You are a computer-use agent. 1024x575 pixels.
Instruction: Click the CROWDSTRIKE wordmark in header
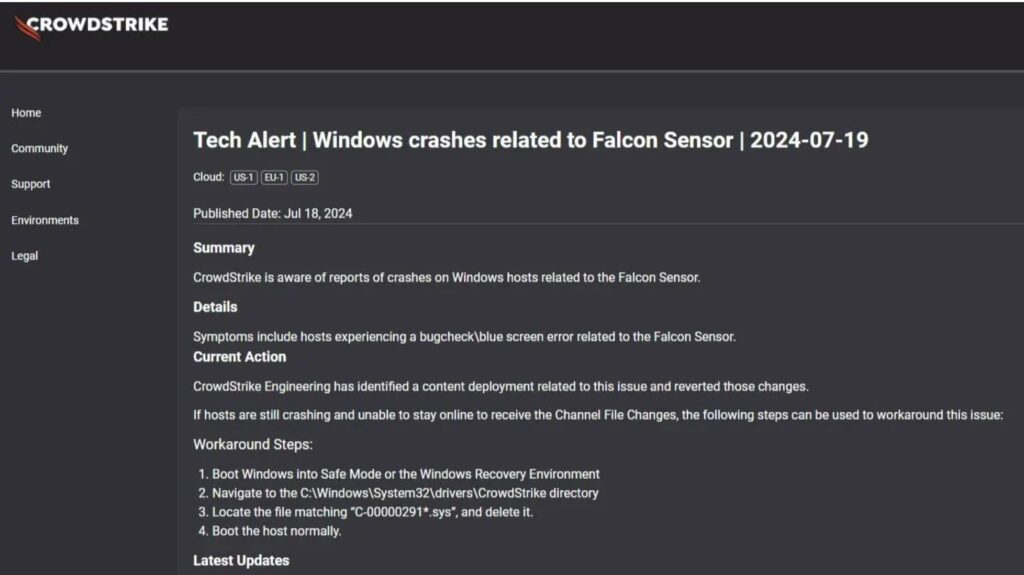98,24
